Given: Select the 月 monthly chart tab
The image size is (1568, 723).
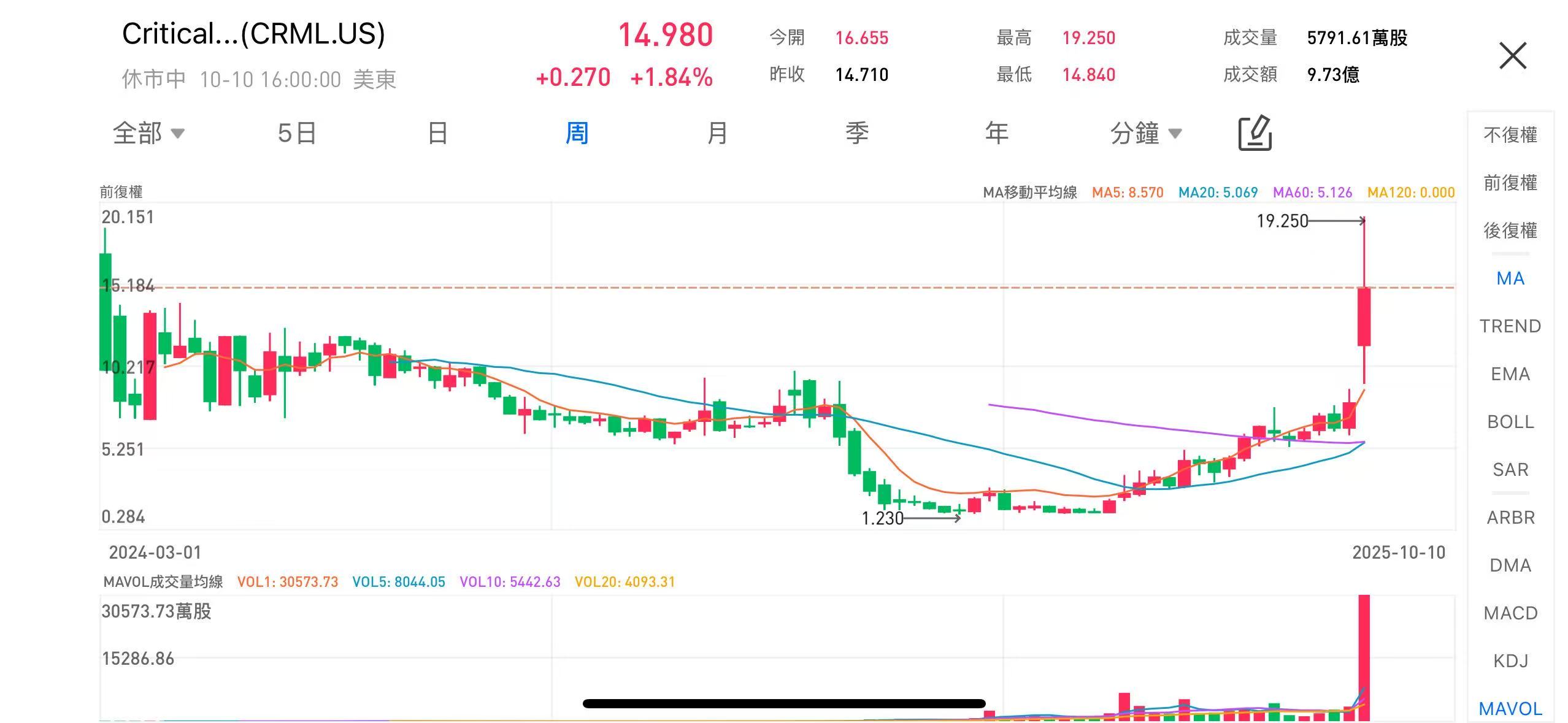Looking at the screenshot, I should (x=717, y=133).
